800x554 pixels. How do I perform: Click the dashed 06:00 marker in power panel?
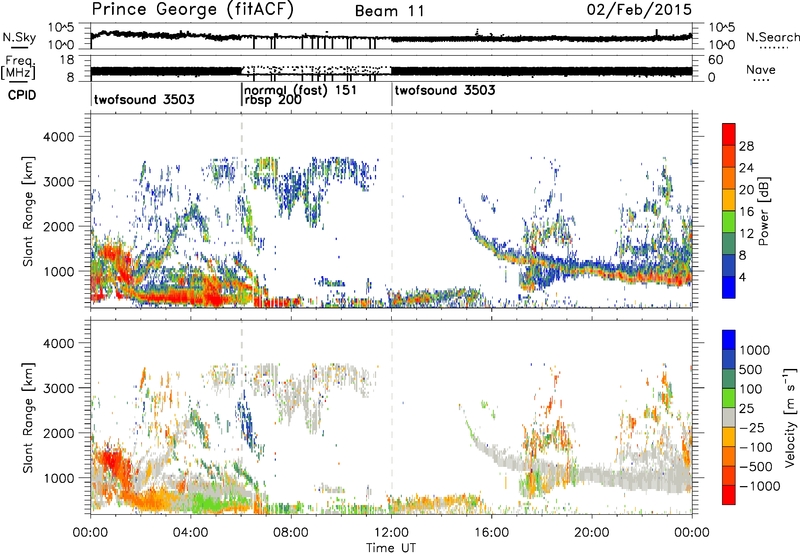coord(241,211)
